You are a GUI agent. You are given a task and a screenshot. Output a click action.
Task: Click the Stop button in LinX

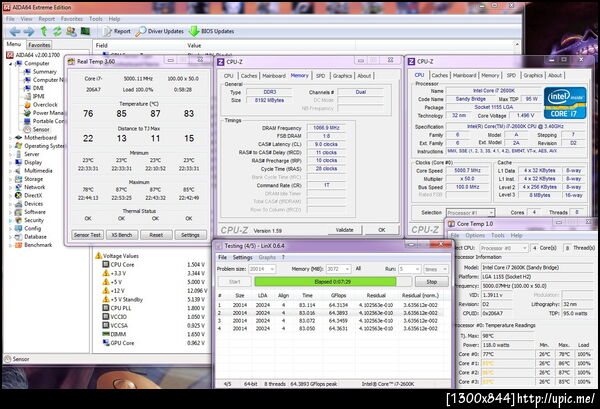tap(432, 282)
